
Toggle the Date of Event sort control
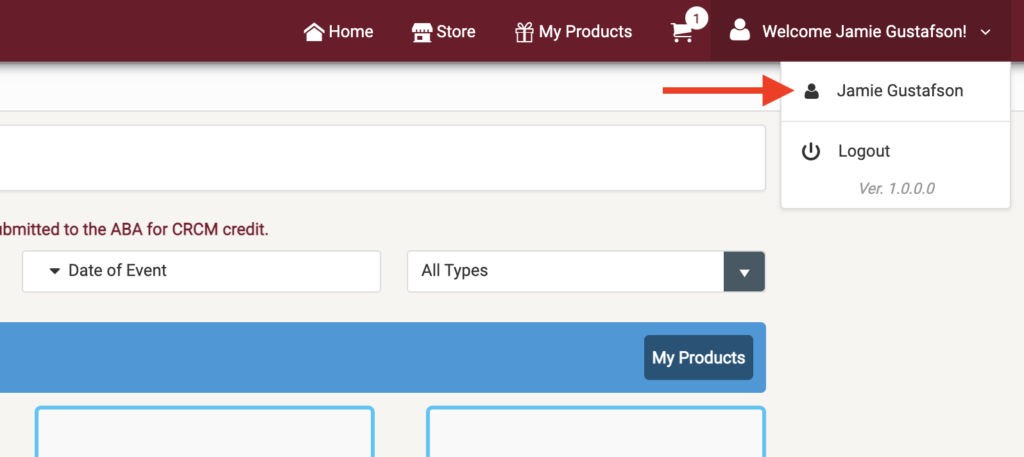[x=202, y=271]
